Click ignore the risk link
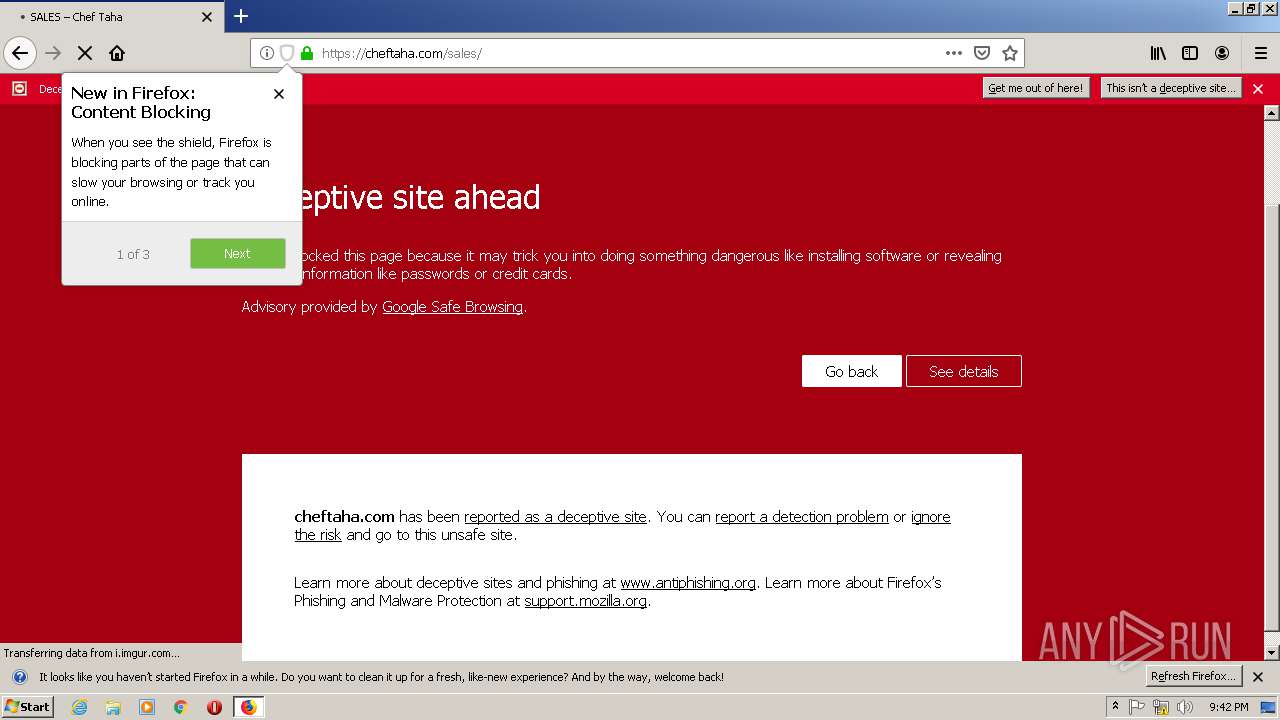1280x720 pixels. tap(930, 517)
